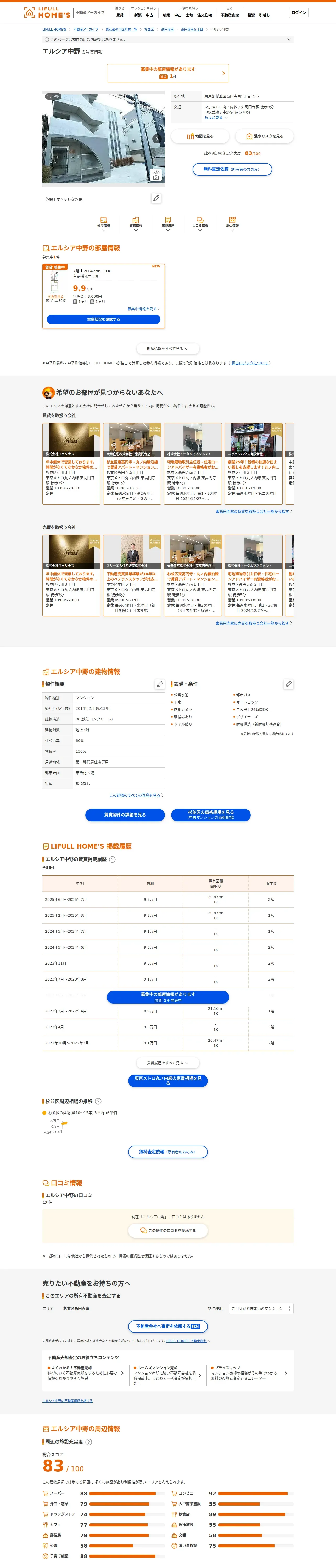The width and height of the screenshot is (336, 1568).
Task: Jump to 周辺情報 section icon
Action: (232, 223)
